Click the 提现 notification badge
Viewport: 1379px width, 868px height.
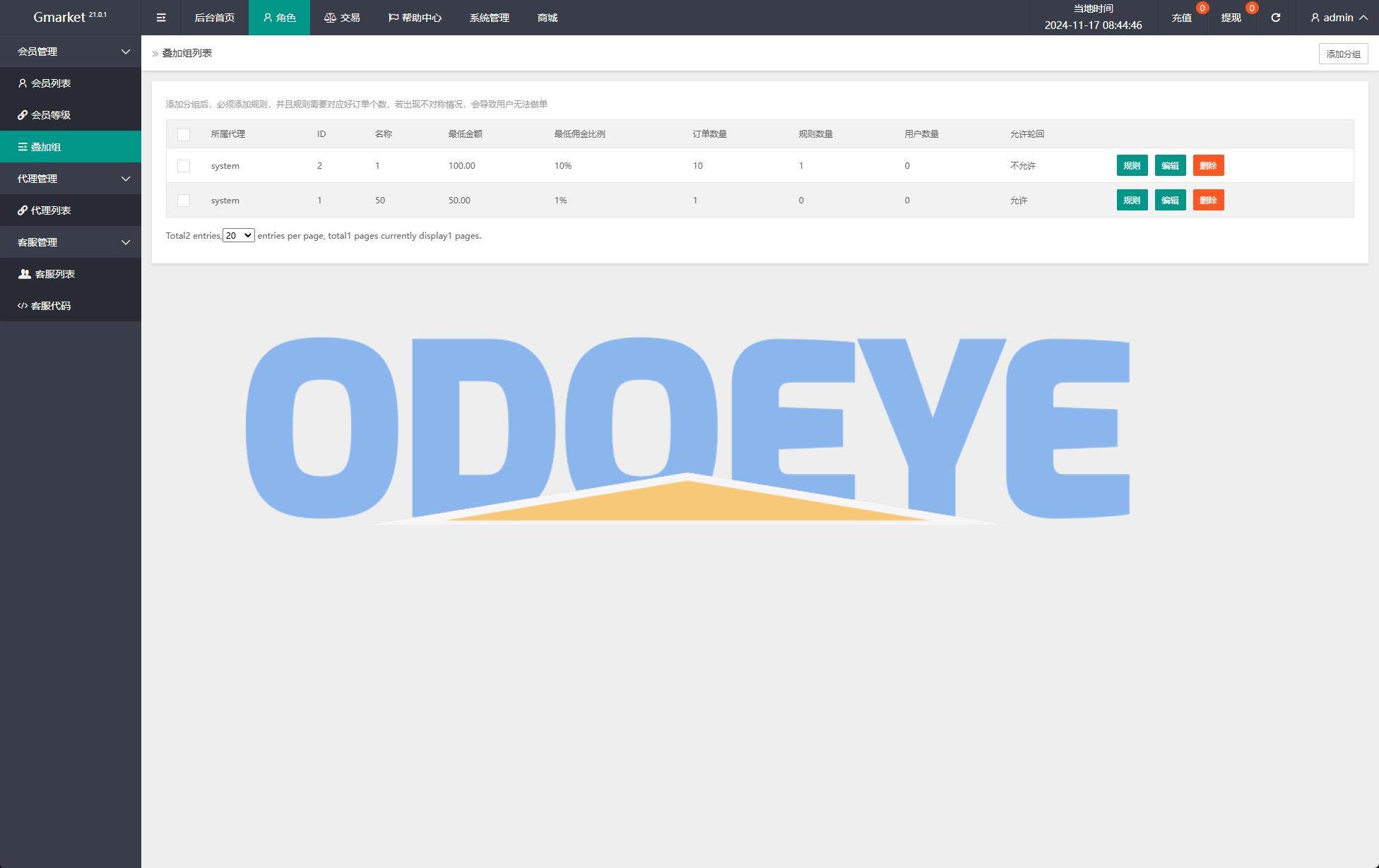[x=1251, y=8]
